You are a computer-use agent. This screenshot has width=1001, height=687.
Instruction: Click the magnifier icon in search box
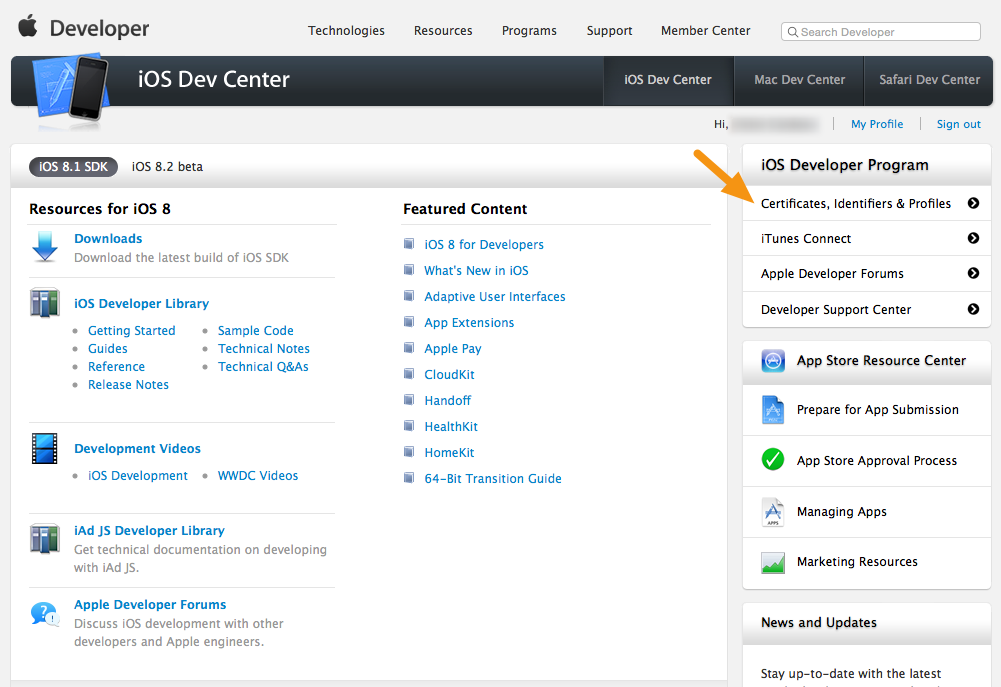792,32
